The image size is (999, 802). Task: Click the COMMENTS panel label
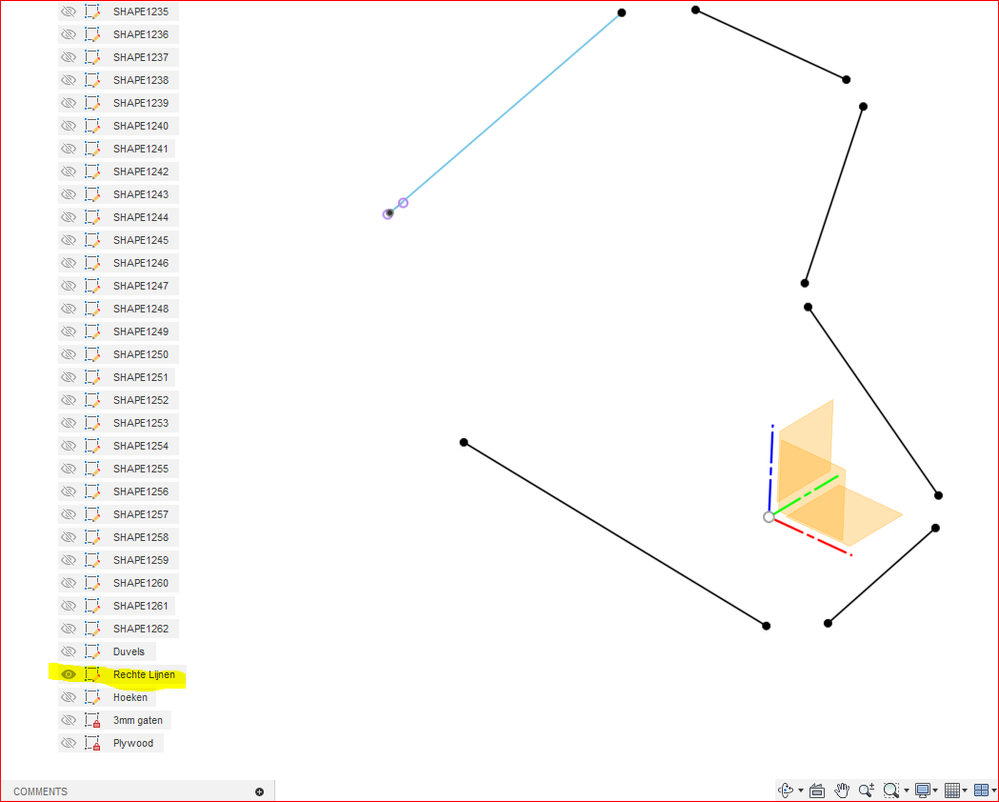[40, 792]
